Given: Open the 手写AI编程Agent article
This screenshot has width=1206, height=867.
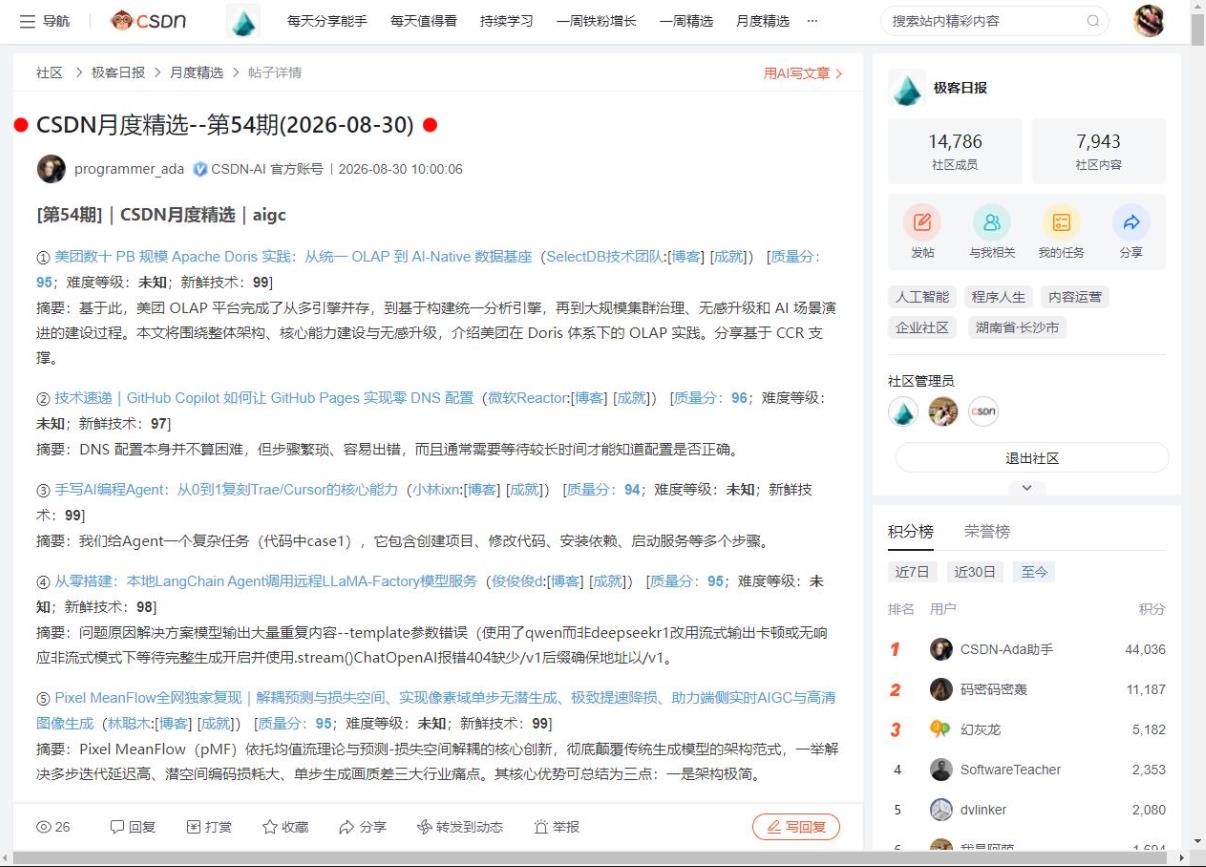Looking at the screenshot, I should tap(226, 490).
